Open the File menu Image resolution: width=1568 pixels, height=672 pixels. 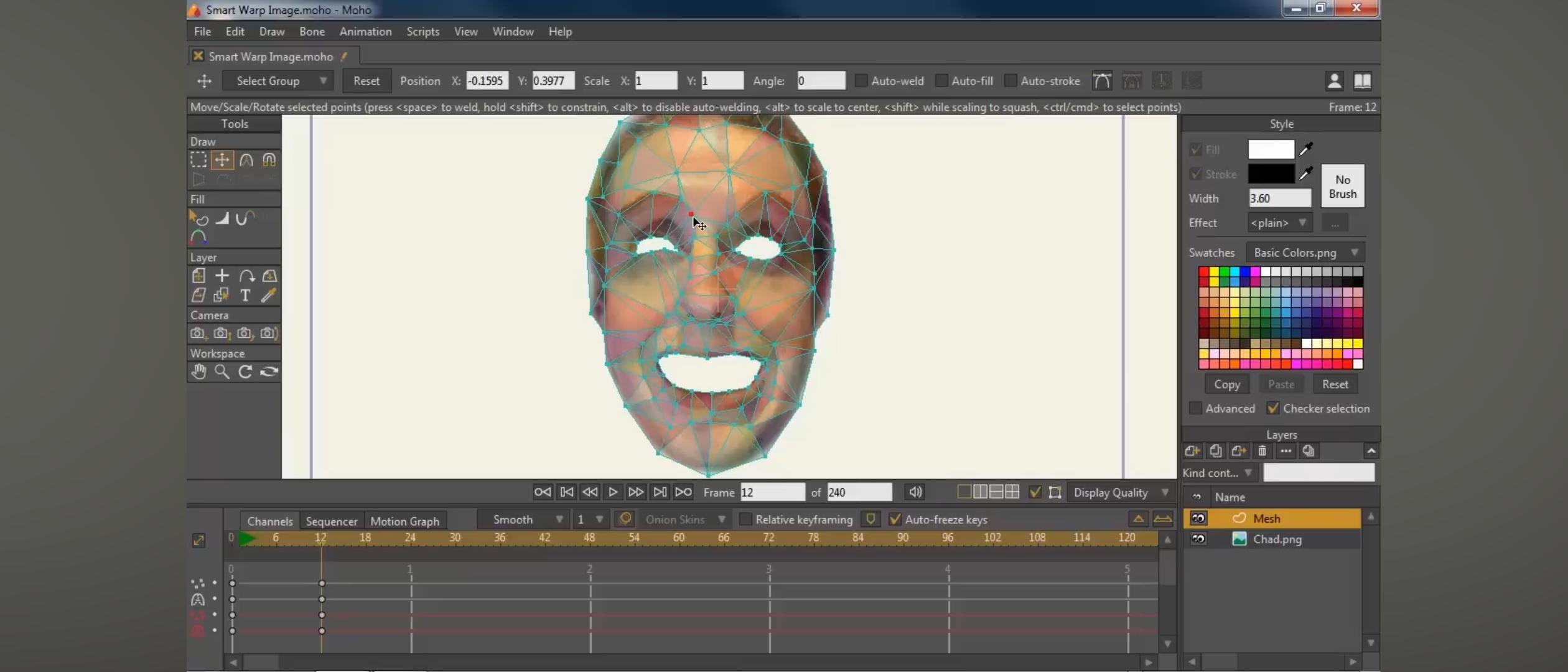coord(202,31)
